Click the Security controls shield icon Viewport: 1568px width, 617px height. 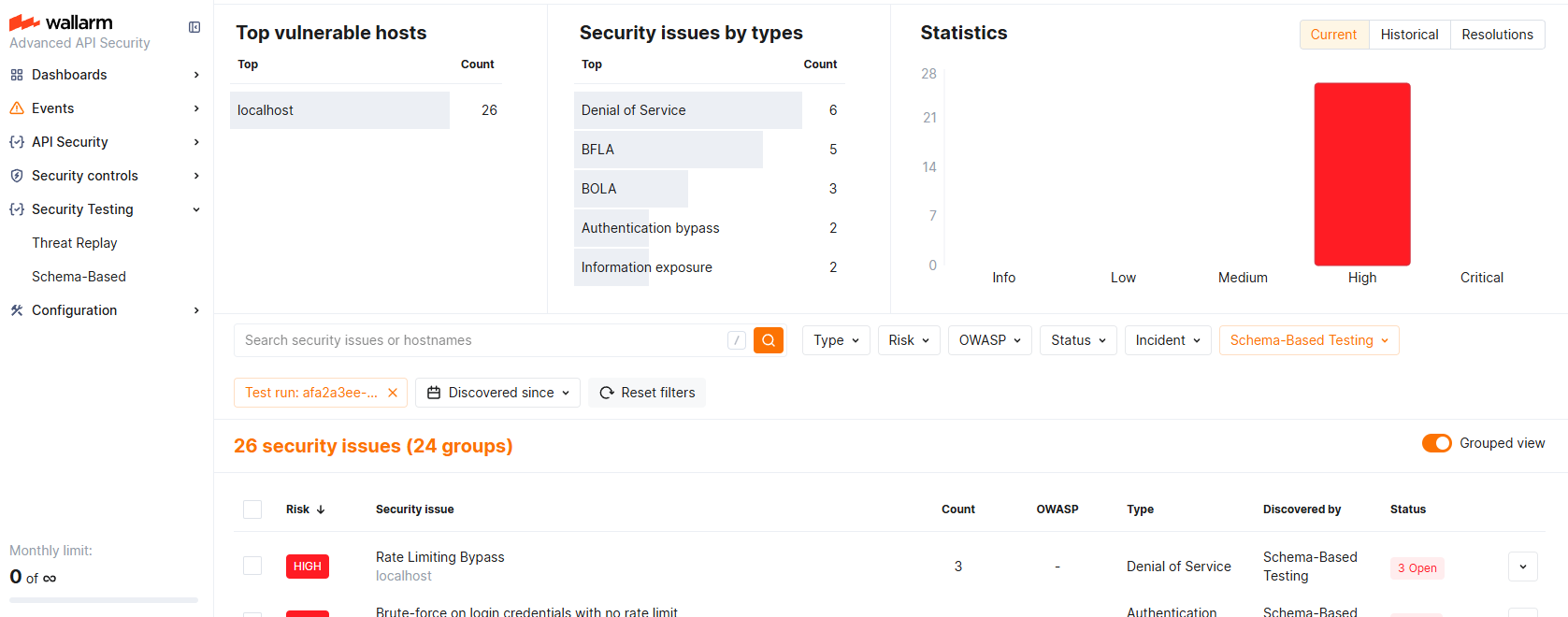[17, 176]
